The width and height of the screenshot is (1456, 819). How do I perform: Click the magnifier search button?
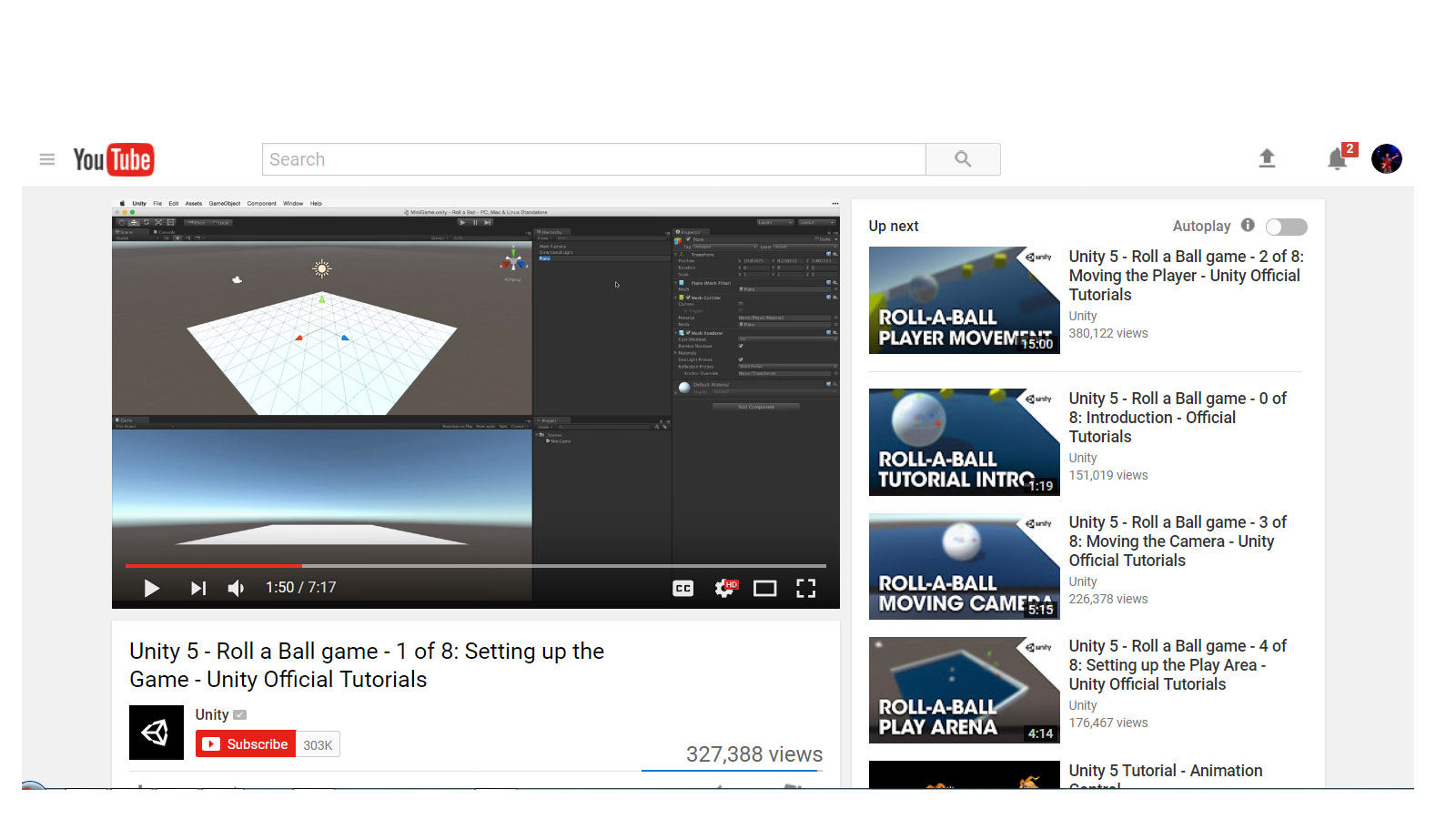[x=963, y=159]
